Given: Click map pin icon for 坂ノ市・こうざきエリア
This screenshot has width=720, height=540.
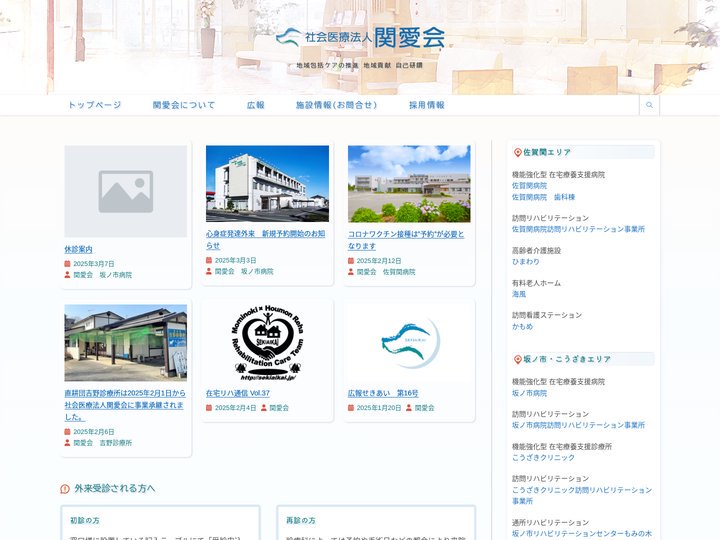Looking at the screenshot, I should 518,360.
